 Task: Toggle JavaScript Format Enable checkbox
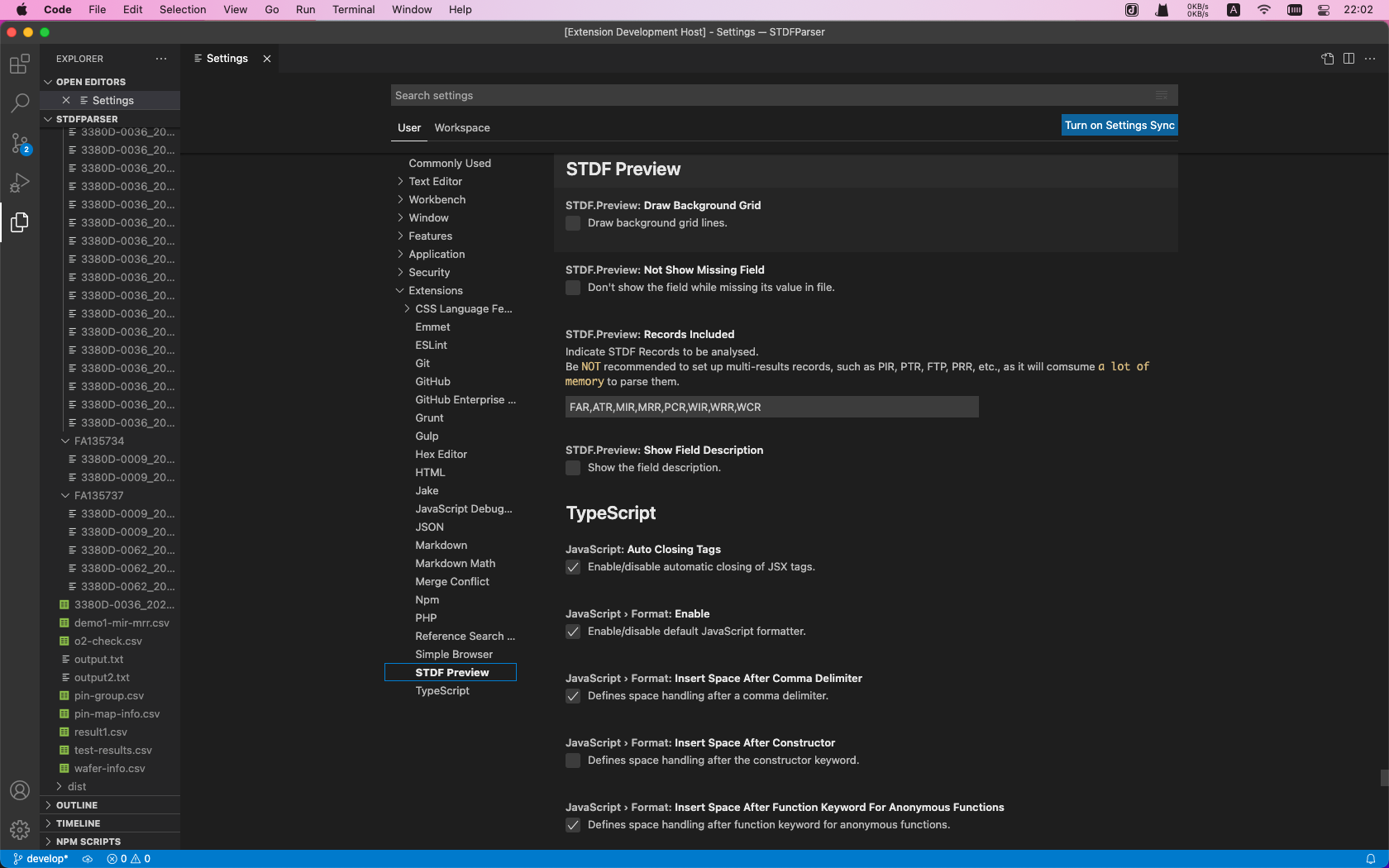(x=573, y=632)
